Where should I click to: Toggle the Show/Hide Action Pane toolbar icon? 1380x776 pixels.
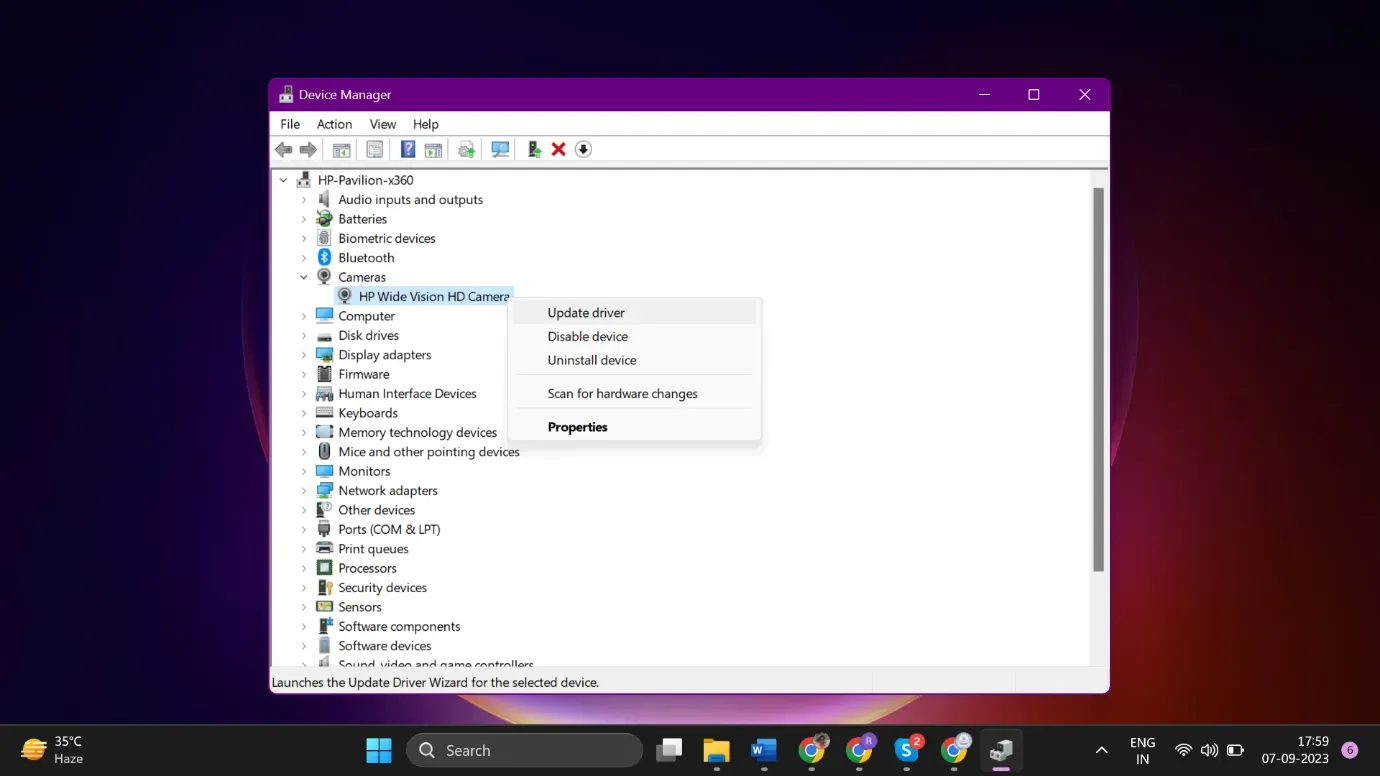pyautogui.click(x=433, y=149)
